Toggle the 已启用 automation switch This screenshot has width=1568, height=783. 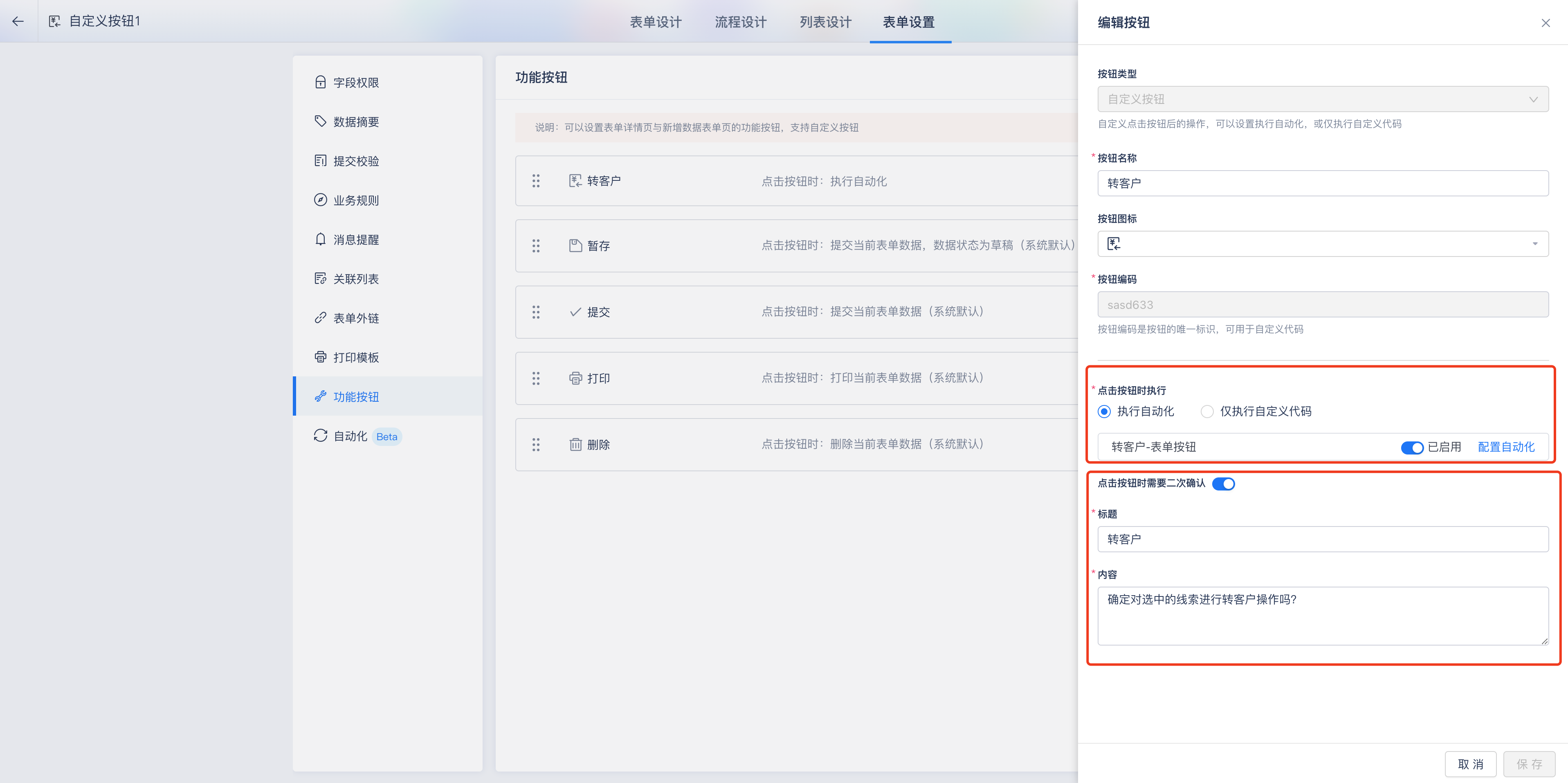click(1411, 448)
